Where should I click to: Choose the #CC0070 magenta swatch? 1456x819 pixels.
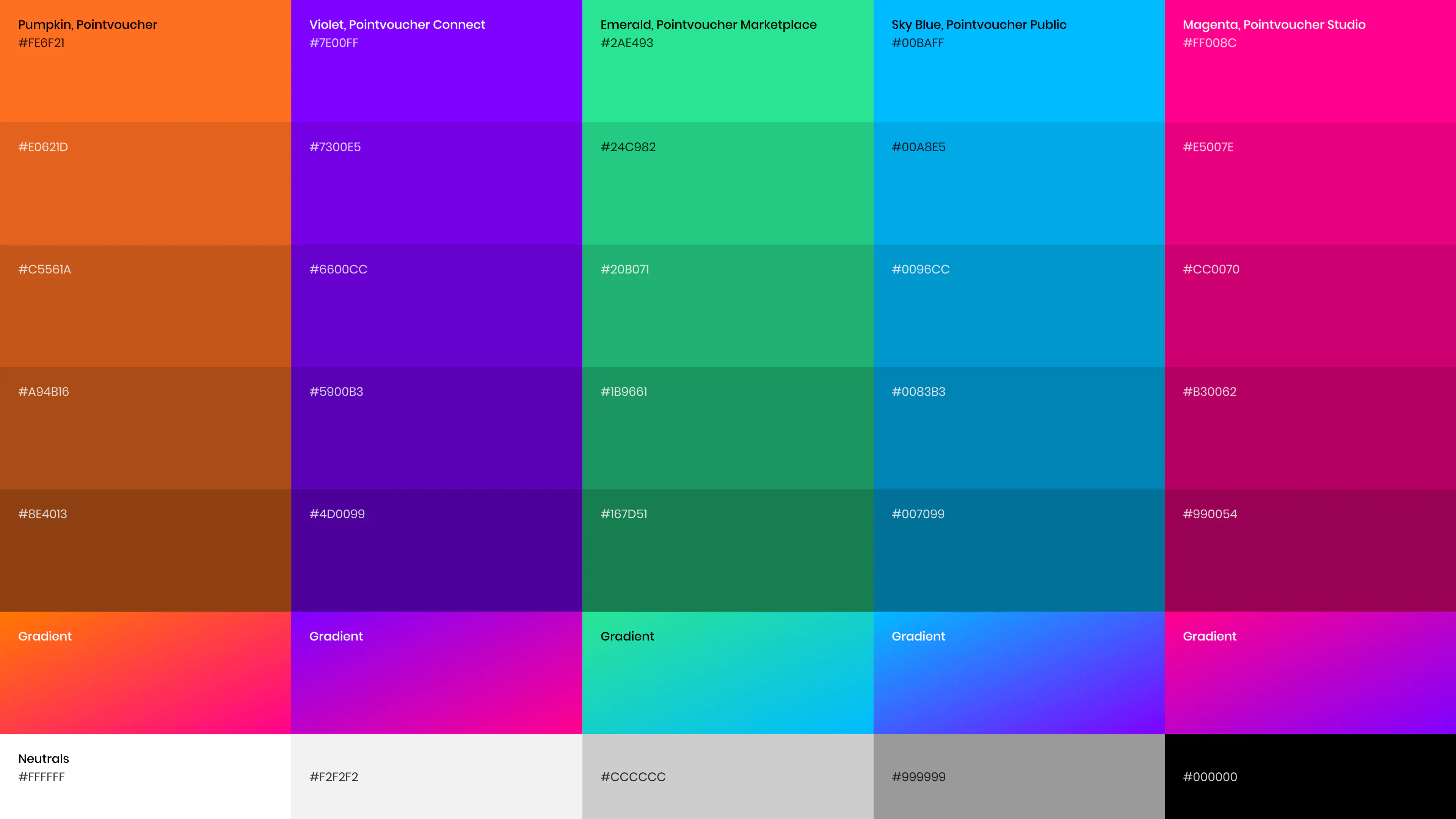tap(1310, 306)
